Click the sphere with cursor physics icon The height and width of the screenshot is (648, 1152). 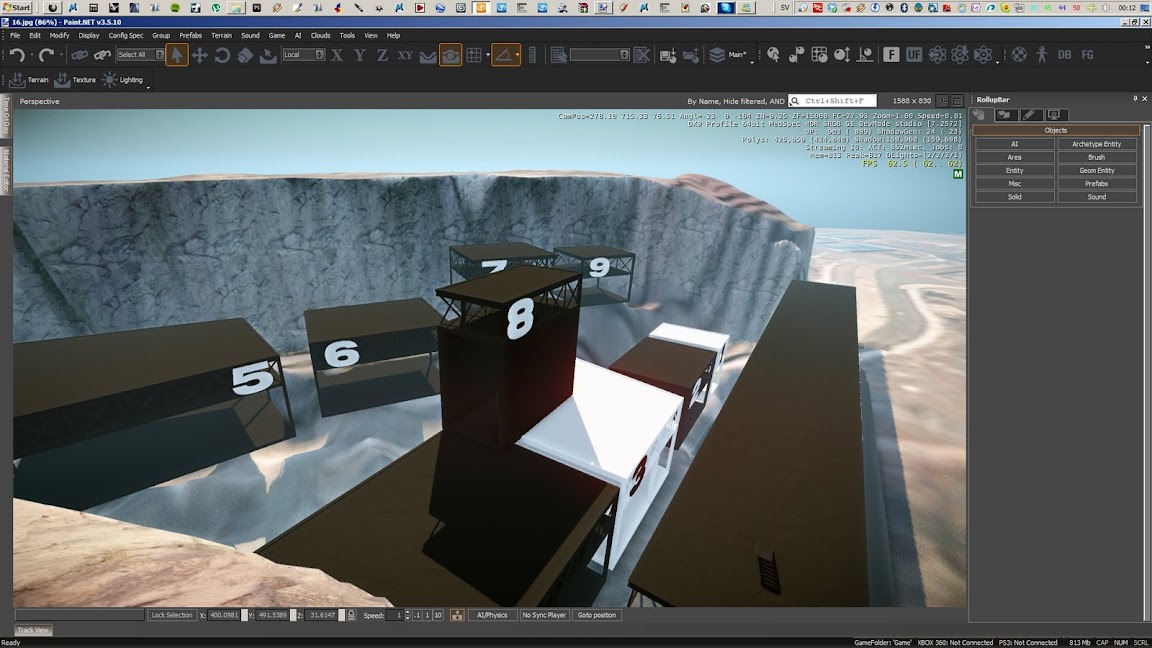pyautogui.click(x=773, y=54)
